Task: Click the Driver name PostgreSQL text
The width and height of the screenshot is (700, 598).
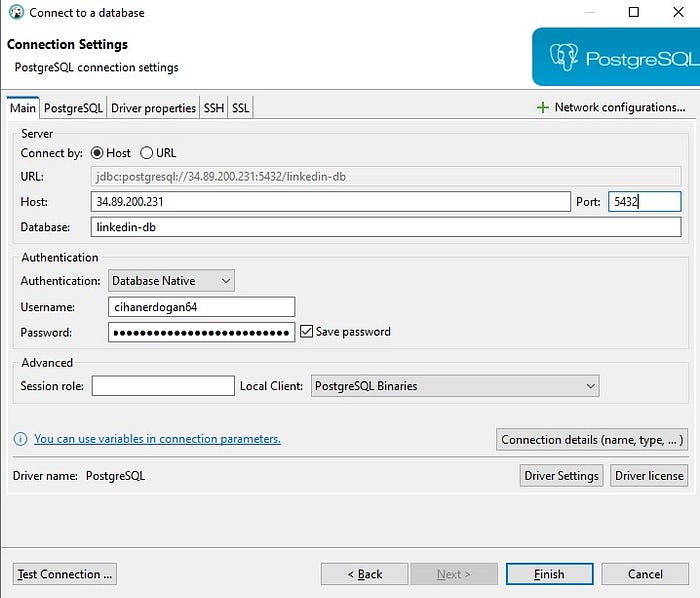Action: (x=115, y=476)
